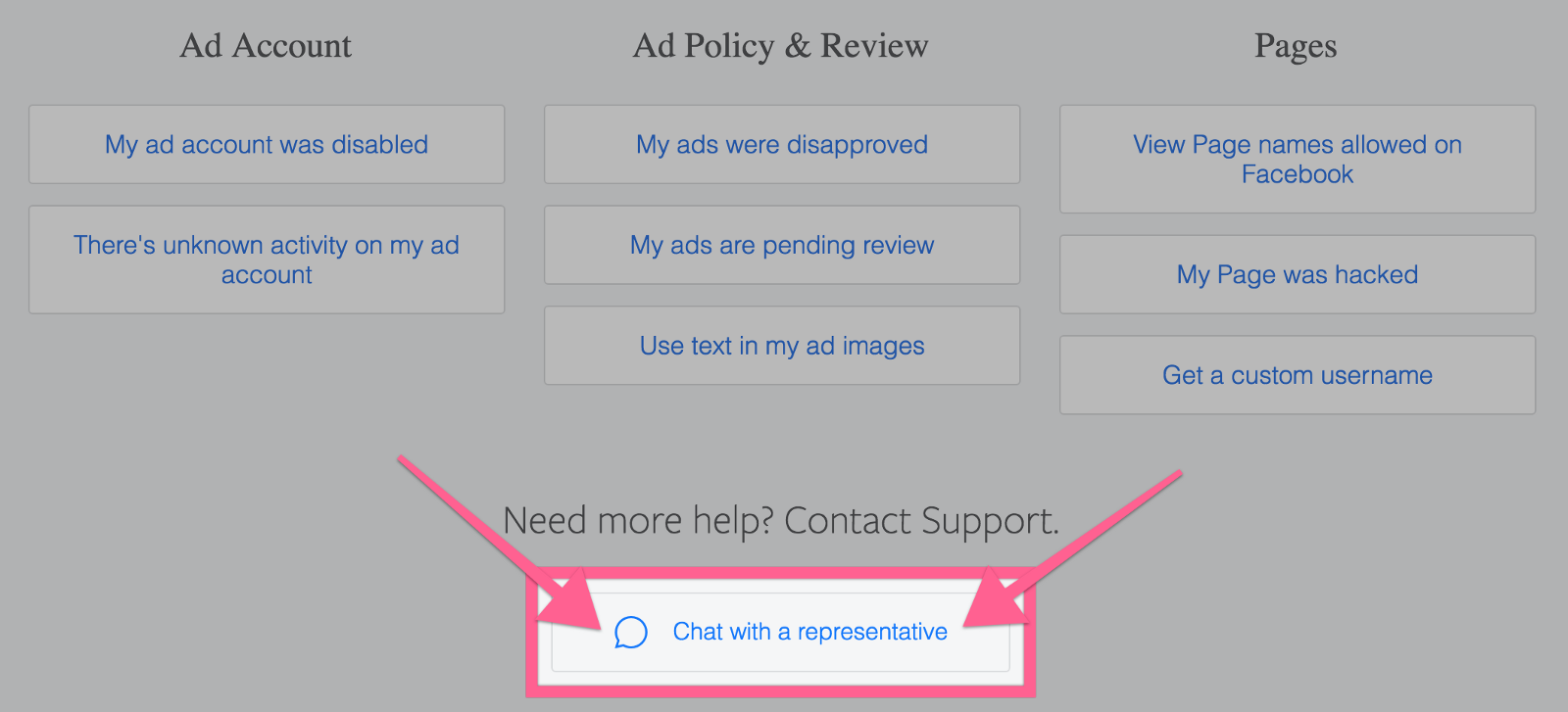Click the 'Contact Support.' text

point(921,521)
